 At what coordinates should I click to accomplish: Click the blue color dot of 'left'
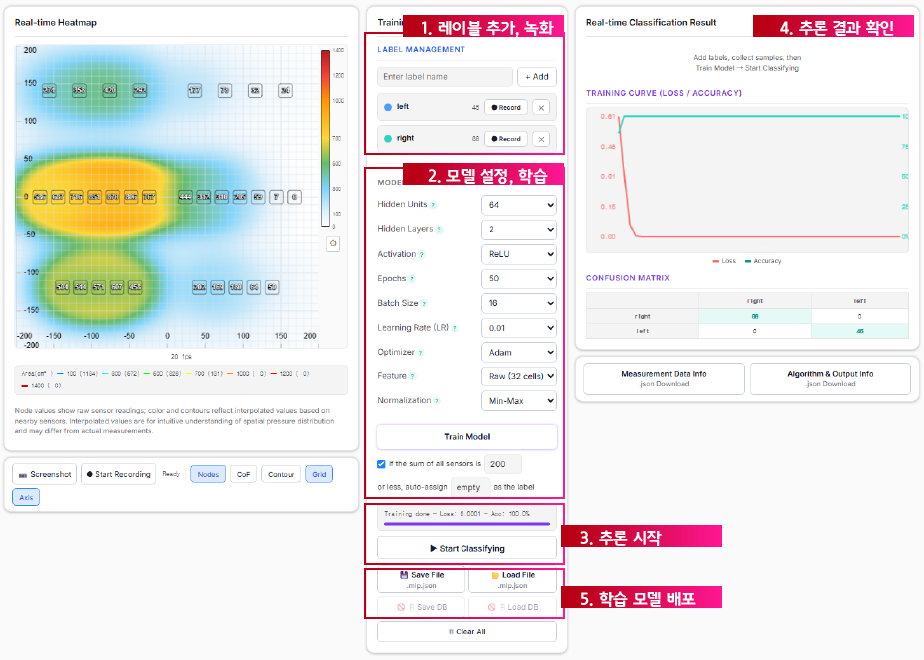point(388,107)
